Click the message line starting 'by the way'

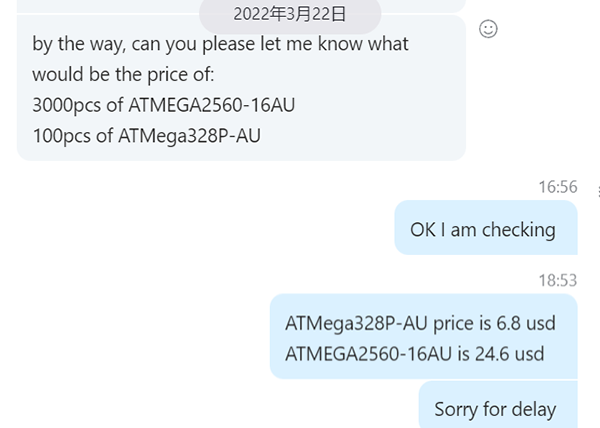click(220, 44)
